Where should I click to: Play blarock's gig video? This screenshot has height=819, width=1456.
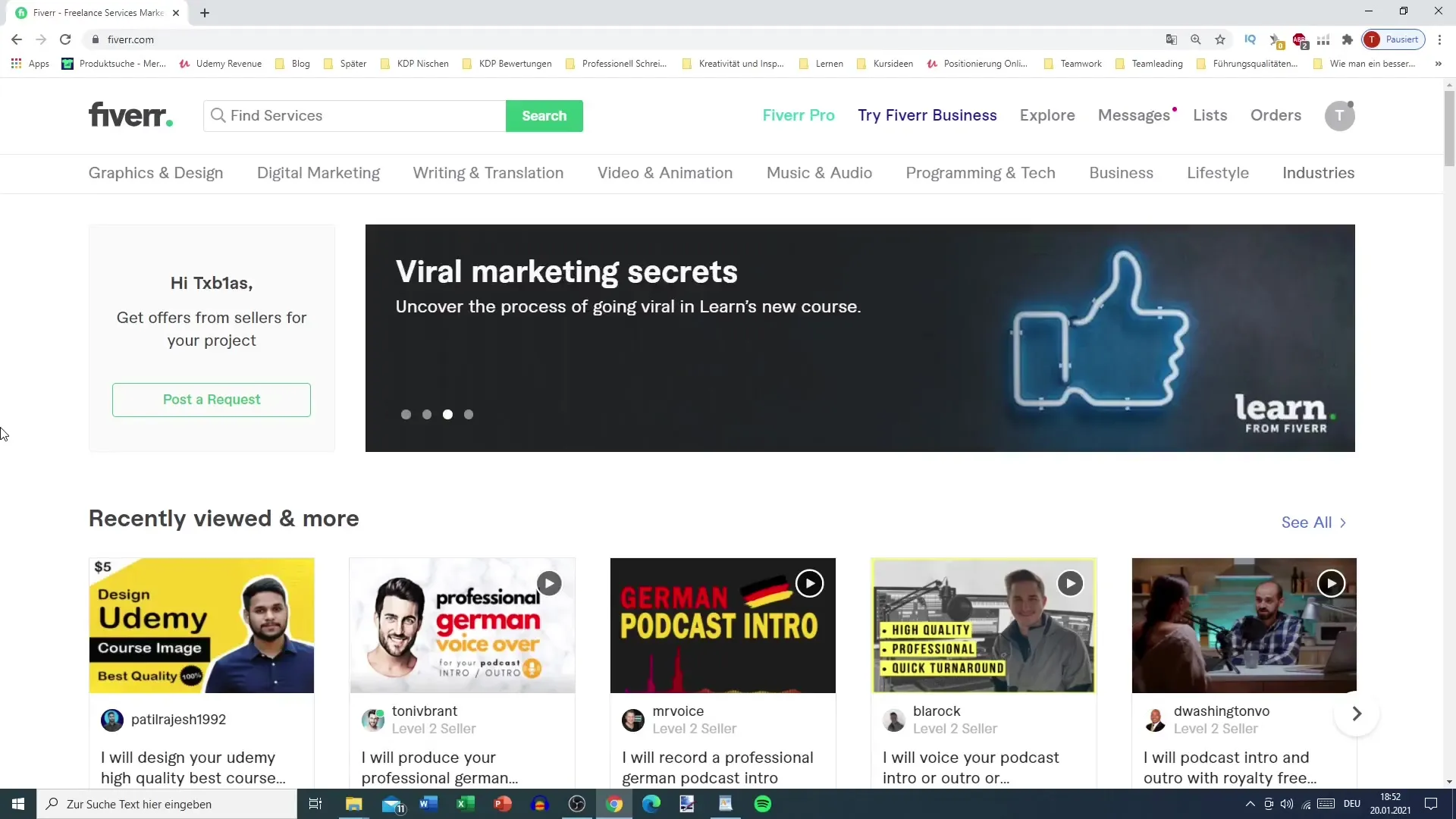pyautogui.click(x=1070, y=583)
